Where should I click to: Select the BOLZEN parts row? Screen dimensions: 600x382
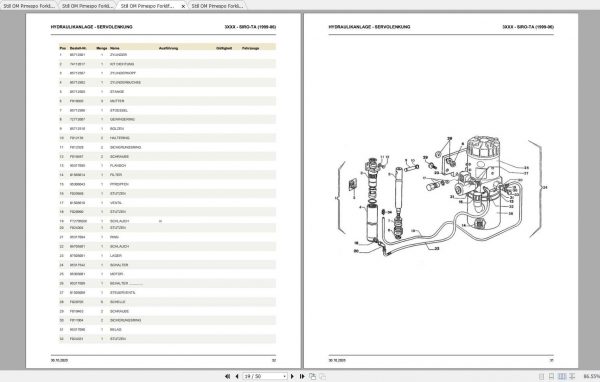pyautogui.click(x=167, y=129)
